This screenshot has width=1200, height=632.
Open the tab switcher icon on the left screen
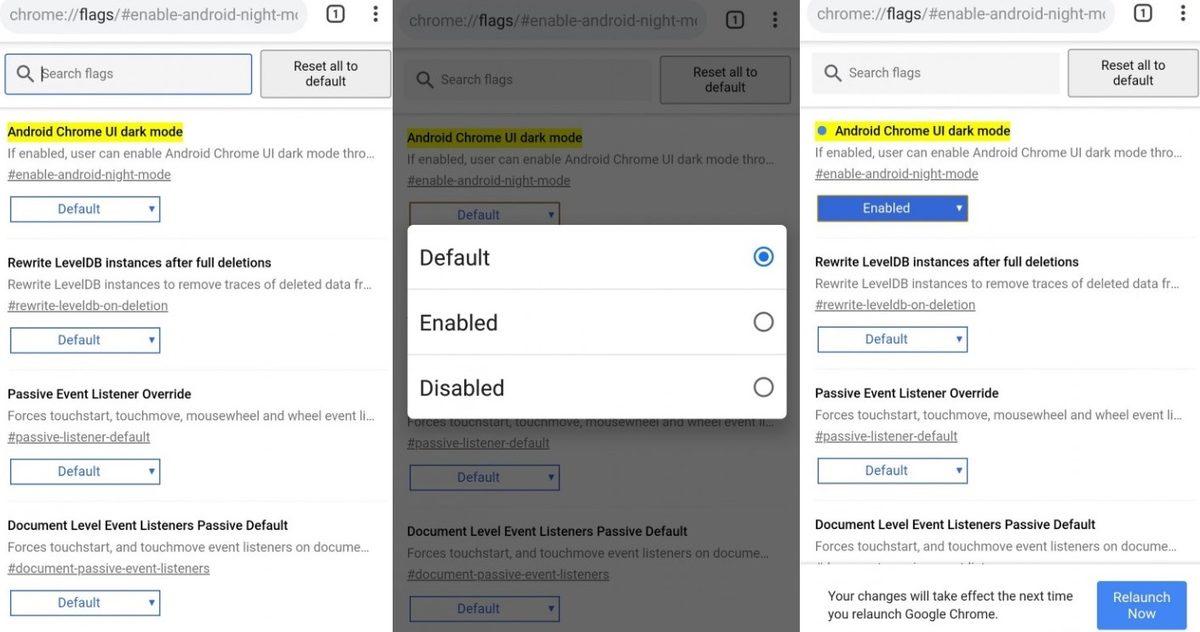tap(335, 15)
